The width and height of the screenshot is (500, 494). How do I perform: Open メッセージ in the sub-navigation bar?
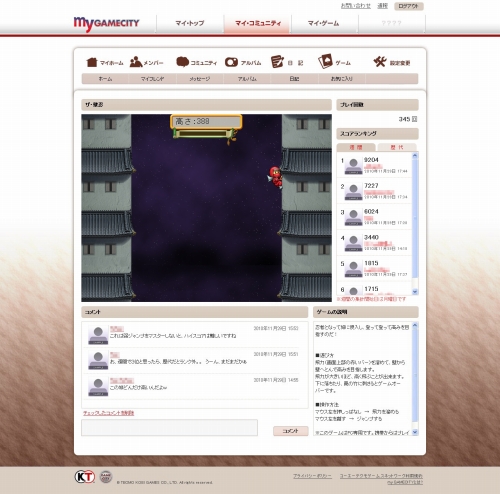[200, 79]
